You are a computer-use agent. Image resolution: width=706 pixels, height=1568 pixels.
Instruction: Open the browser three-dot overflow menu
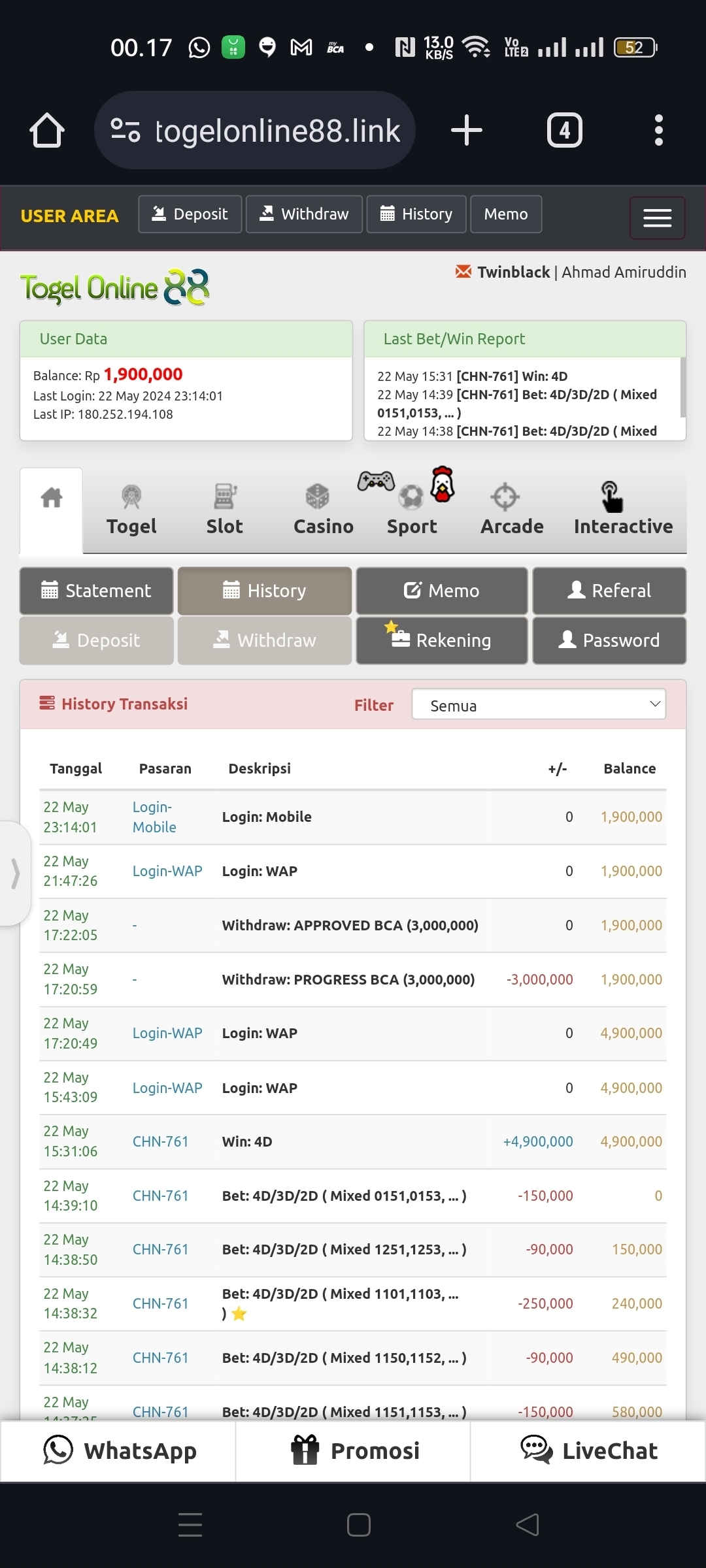(658, 131)
